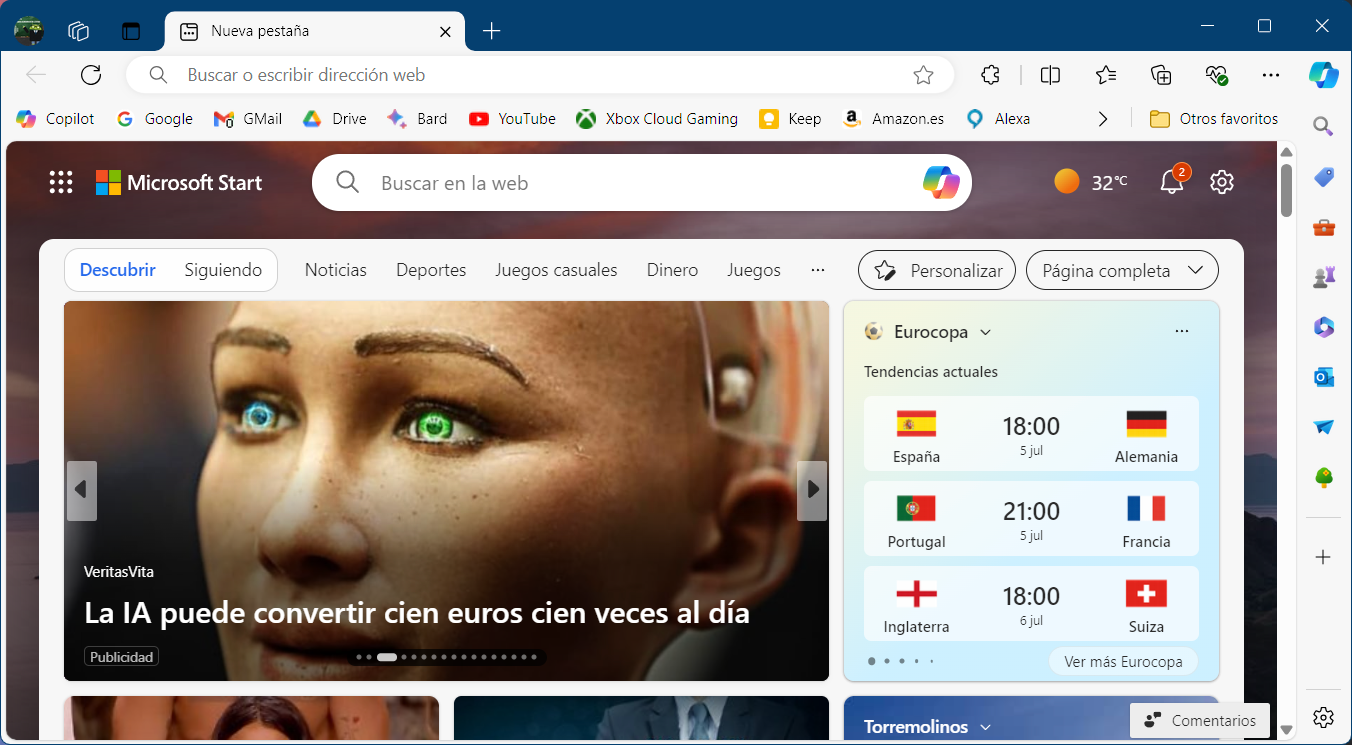The image size is (1352, 745).
Task: Open the Noticias tab
Action: pos(335,270)
